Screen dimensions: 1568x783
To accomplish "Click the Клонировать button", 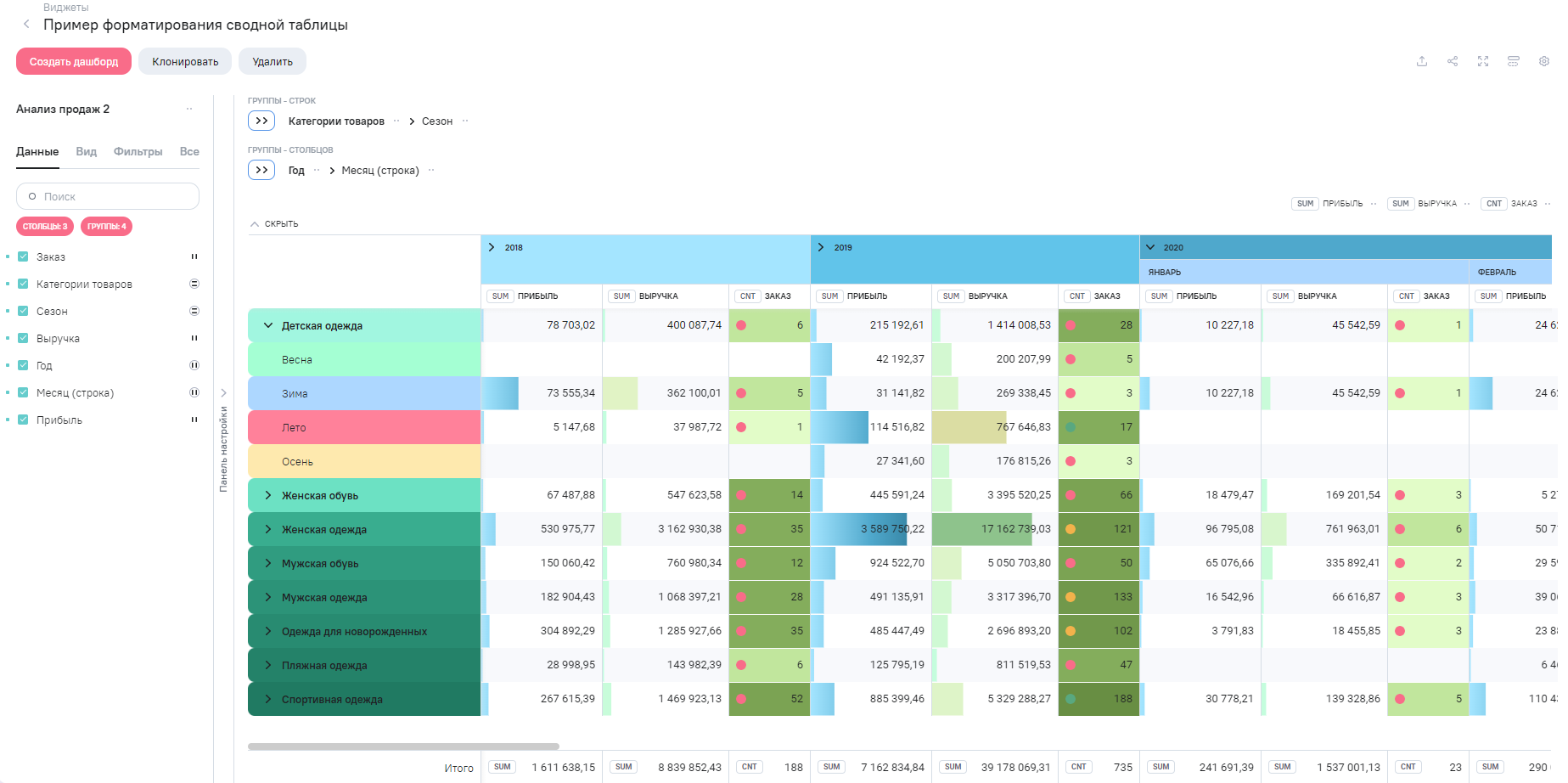I will click(x=185, y=61).
